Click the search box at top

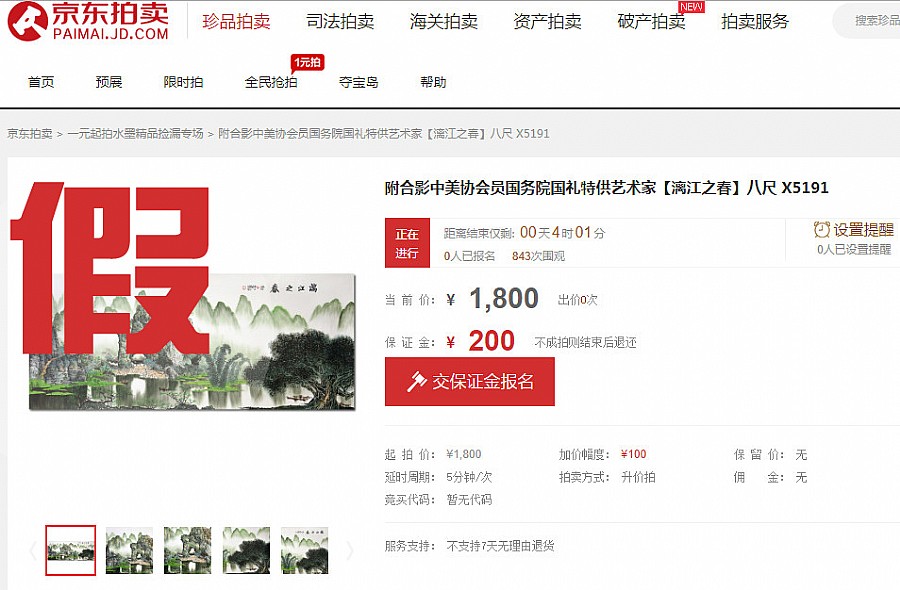[866, 21]
